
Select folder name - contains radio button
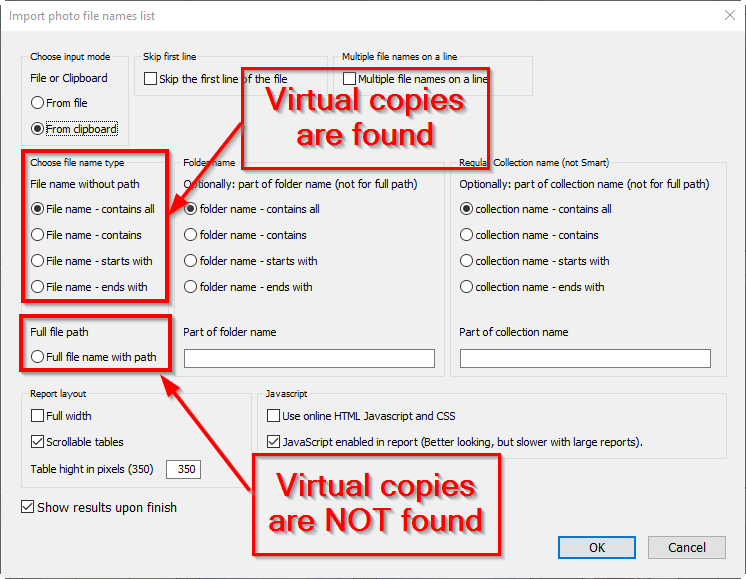191,235
